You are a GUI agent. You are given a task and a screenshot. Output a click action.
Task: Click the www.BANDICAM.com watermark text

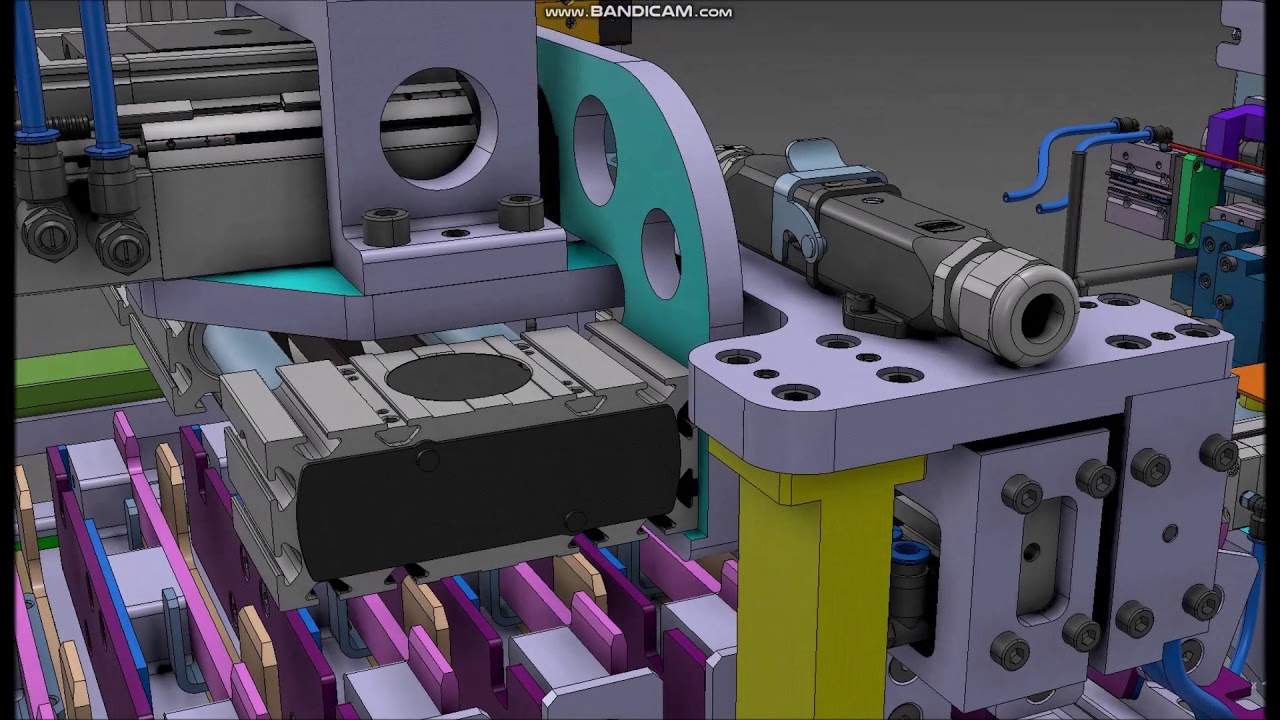point(637,12)
